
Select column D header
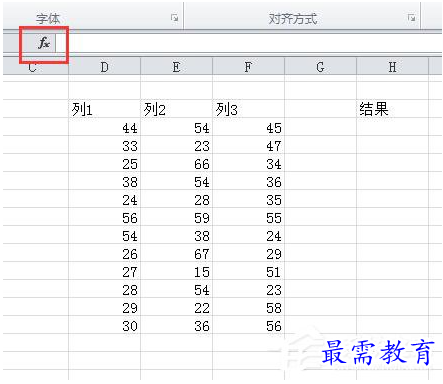(105, 67)
